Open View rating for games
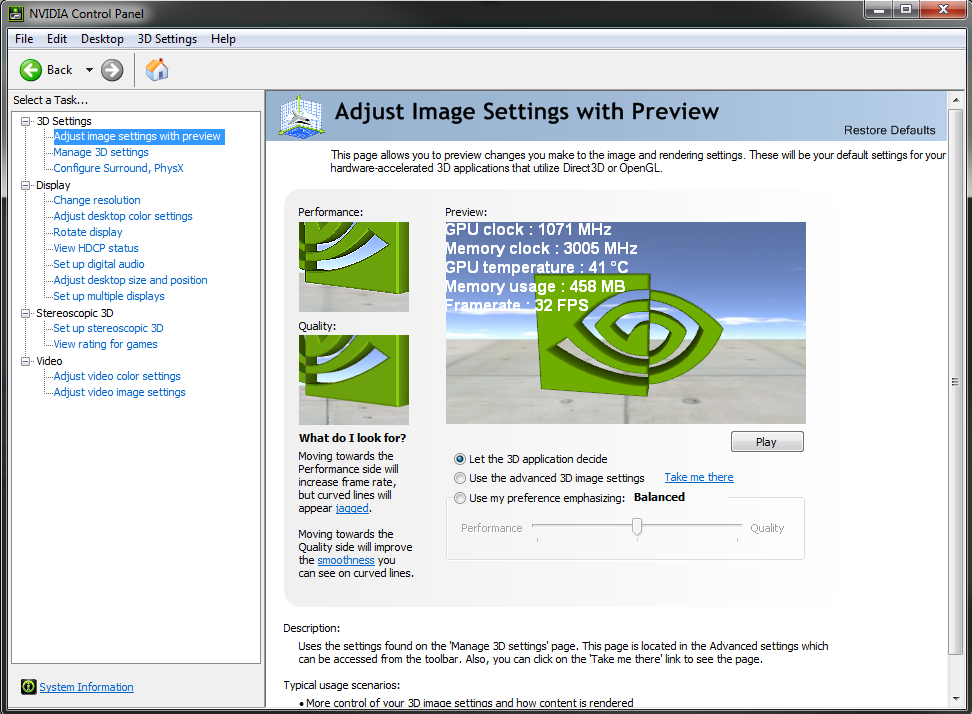The height and width of the screenshot is (714, 972). [x=105, y=345]
